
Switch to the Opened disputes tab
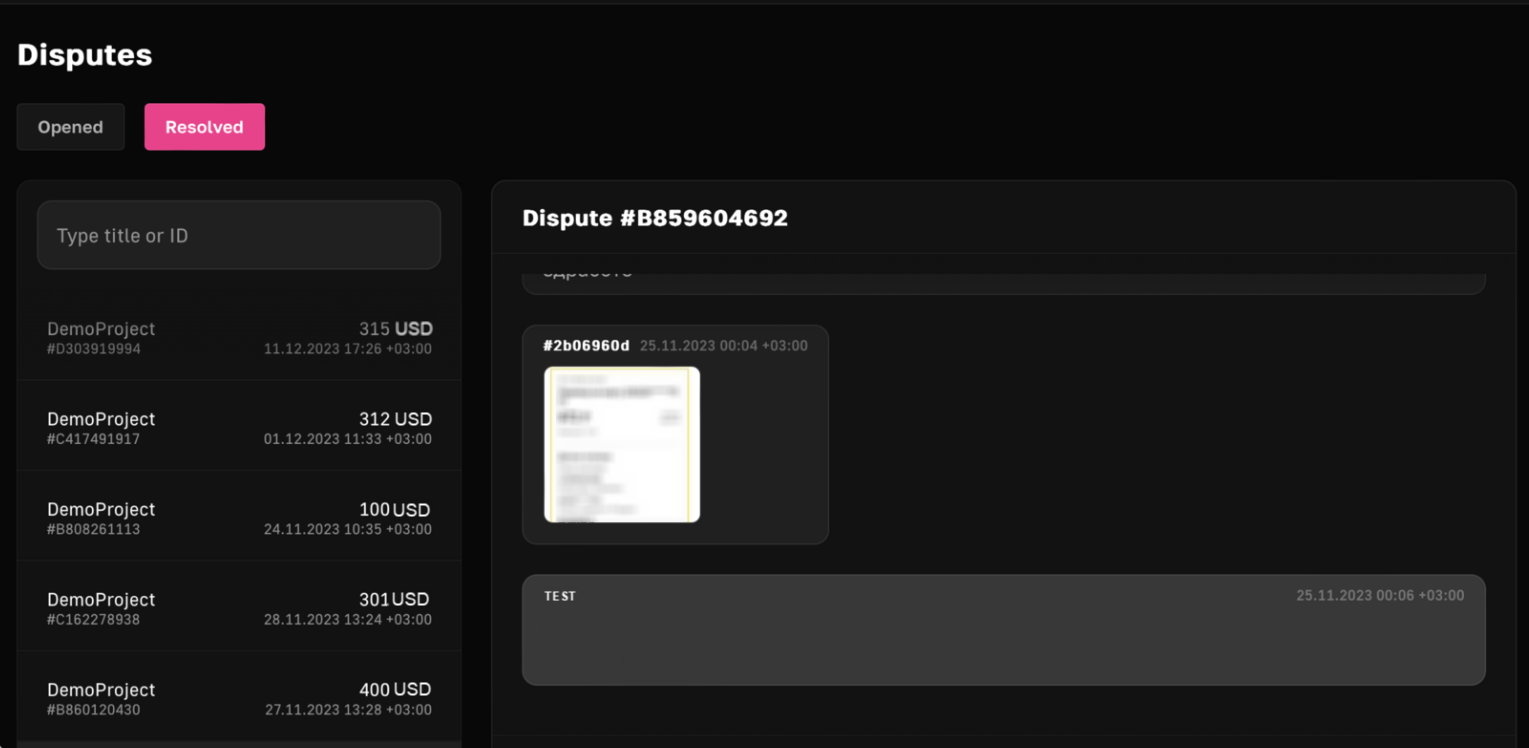pyautogui.click(x=70, y=127)
